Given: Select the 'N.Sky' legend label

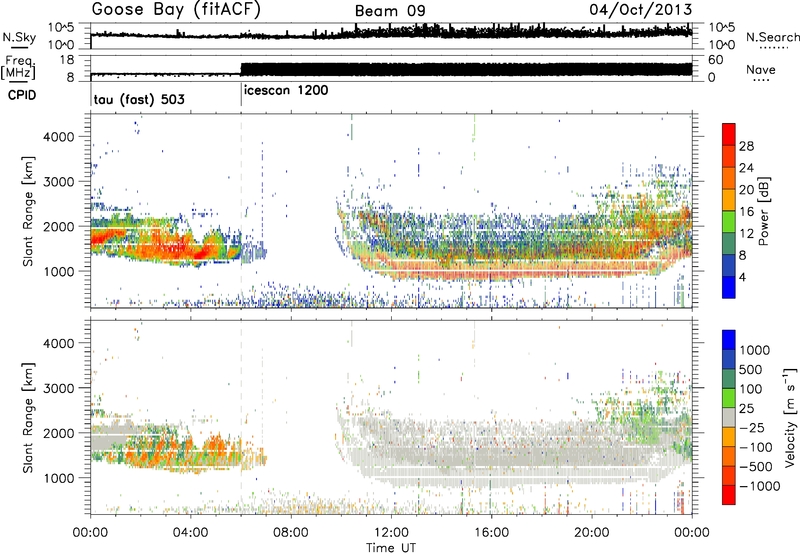Looking at the screenshot, I should click(19, 37).
